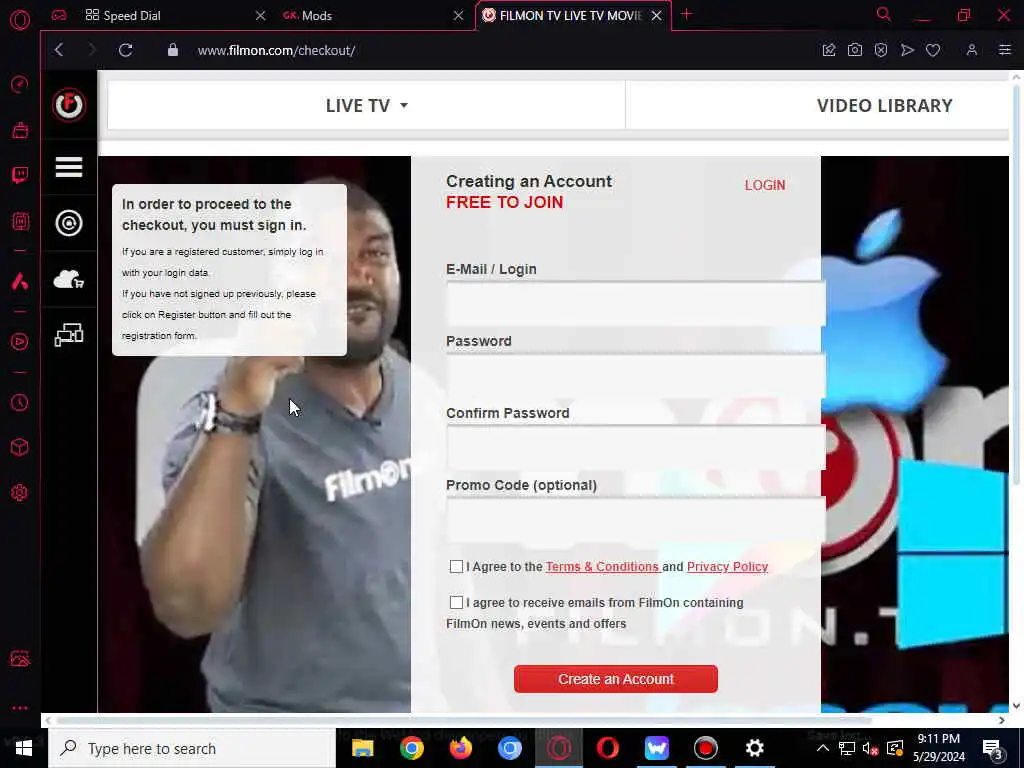Open the GX Cleaner chip icon
The height and width of the screenshot is (768, 1024).
tap(20, 221)
